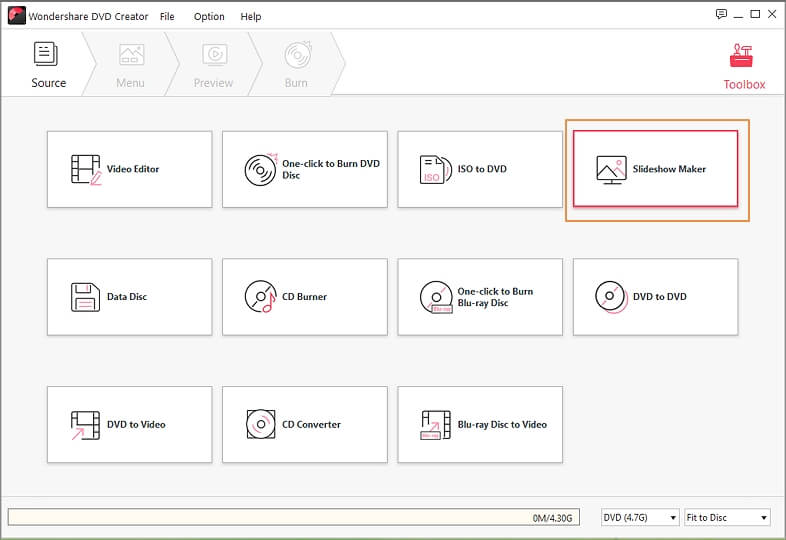786x540 pixels.
Task: Open the Video Editor tool icon
Action: 86,169
